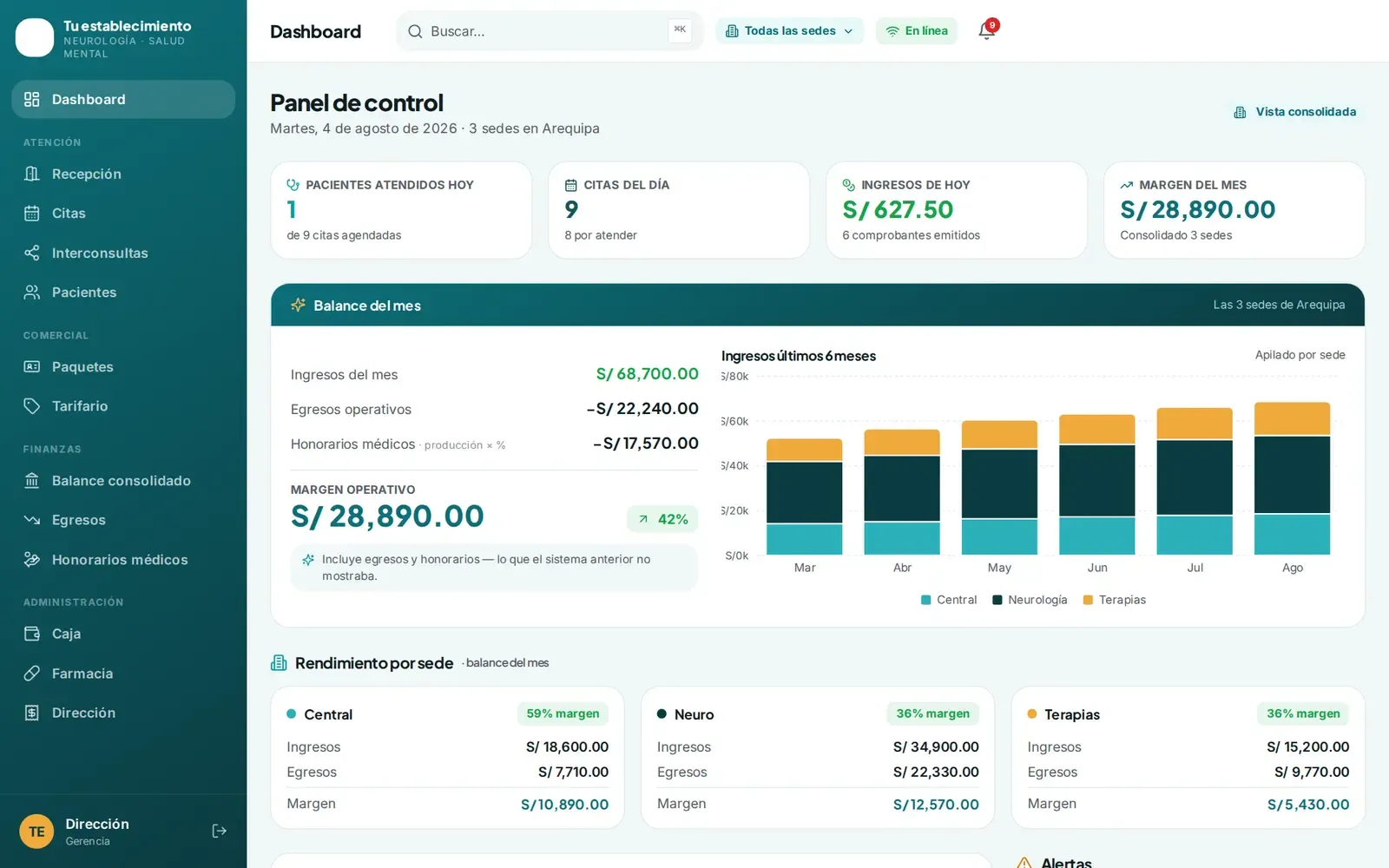The width and height of the screenshot is (1389, 868).
Task: Click the Vista consolidada building icon
Action: tap(1240, 113)
